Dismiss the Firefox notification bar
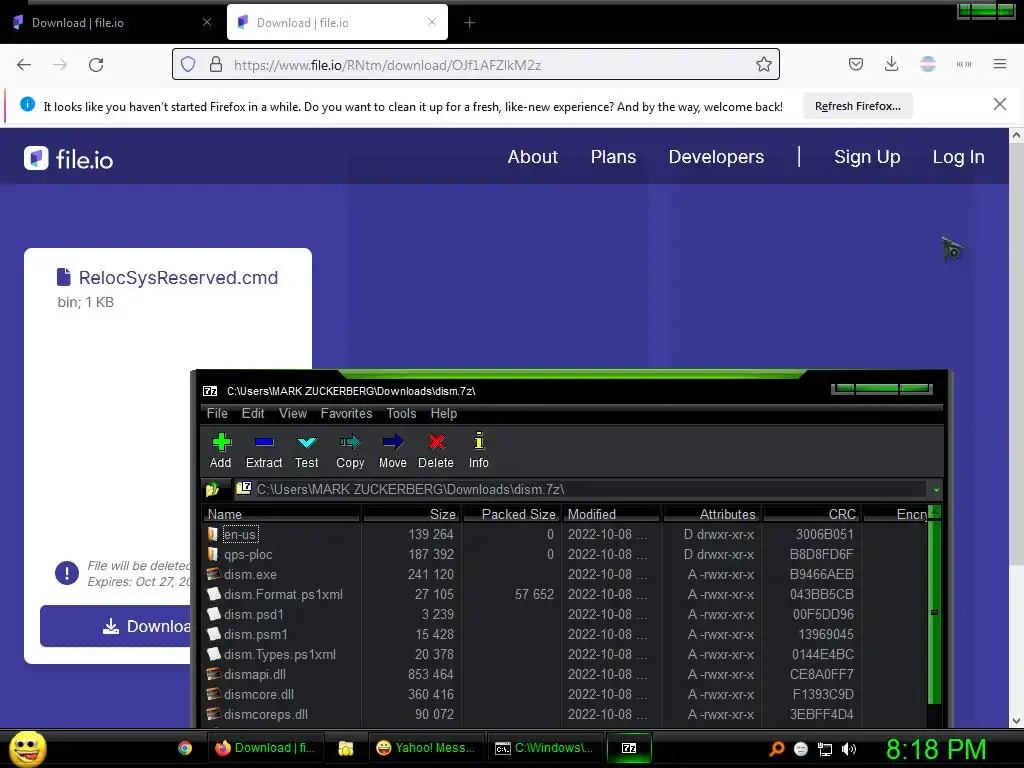 click(x=999, y=104)
